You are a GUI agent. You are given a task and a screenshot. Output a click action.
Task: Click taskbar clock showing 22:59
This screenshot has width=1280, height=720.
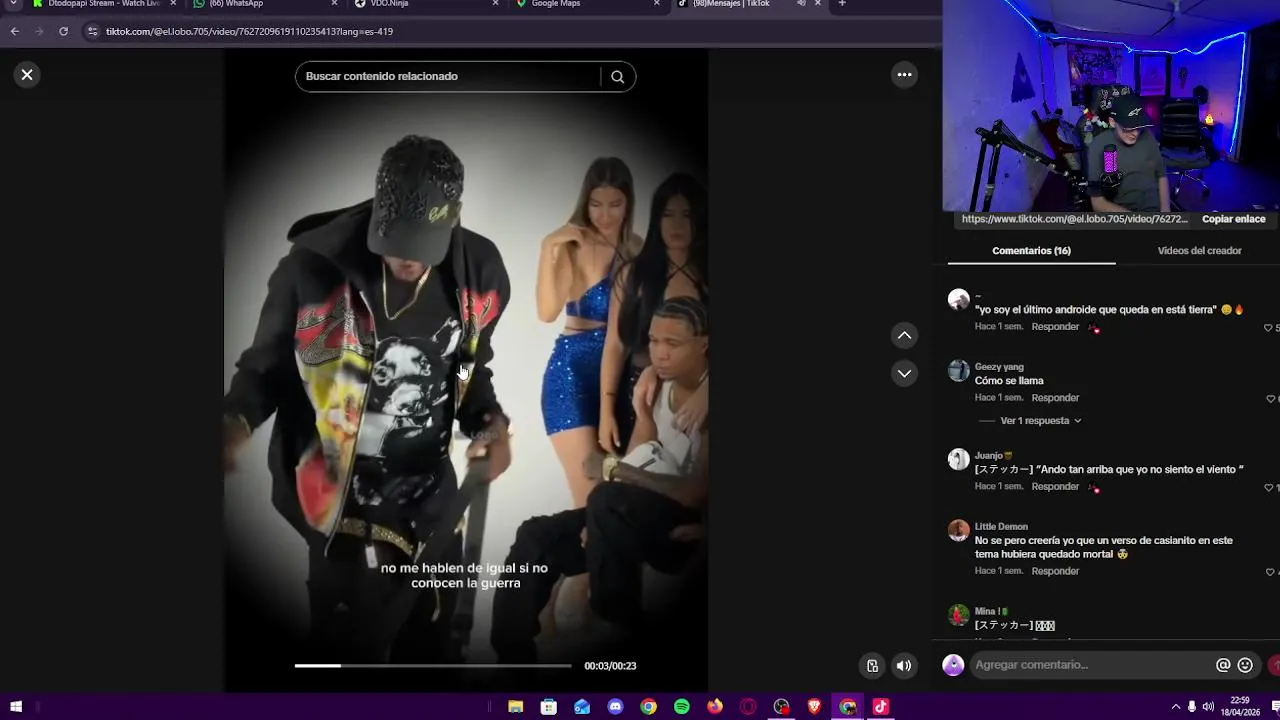click(x=1240, y=706)
